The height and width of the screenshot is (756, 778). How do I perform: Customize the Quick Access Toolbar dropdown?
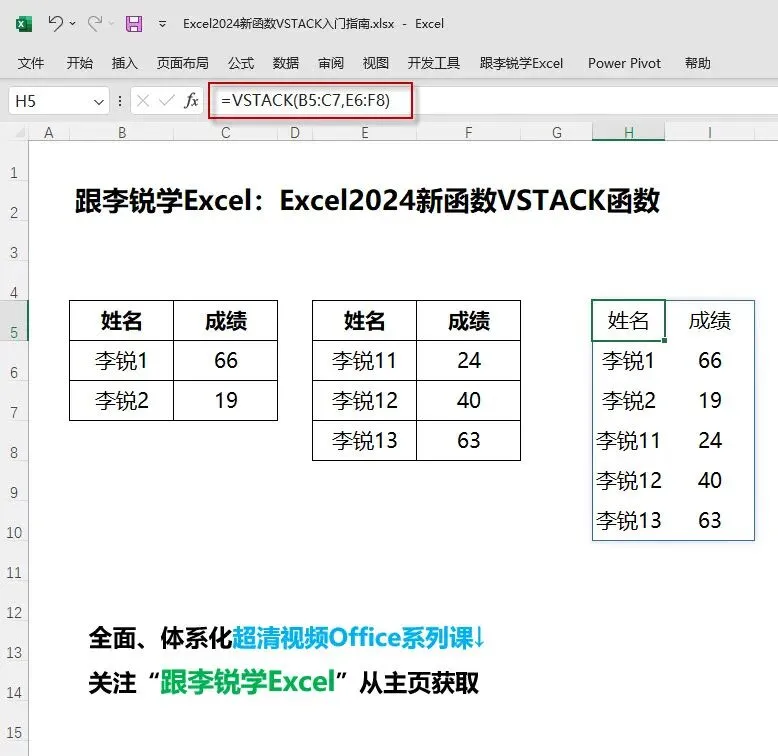coord(162,24)
